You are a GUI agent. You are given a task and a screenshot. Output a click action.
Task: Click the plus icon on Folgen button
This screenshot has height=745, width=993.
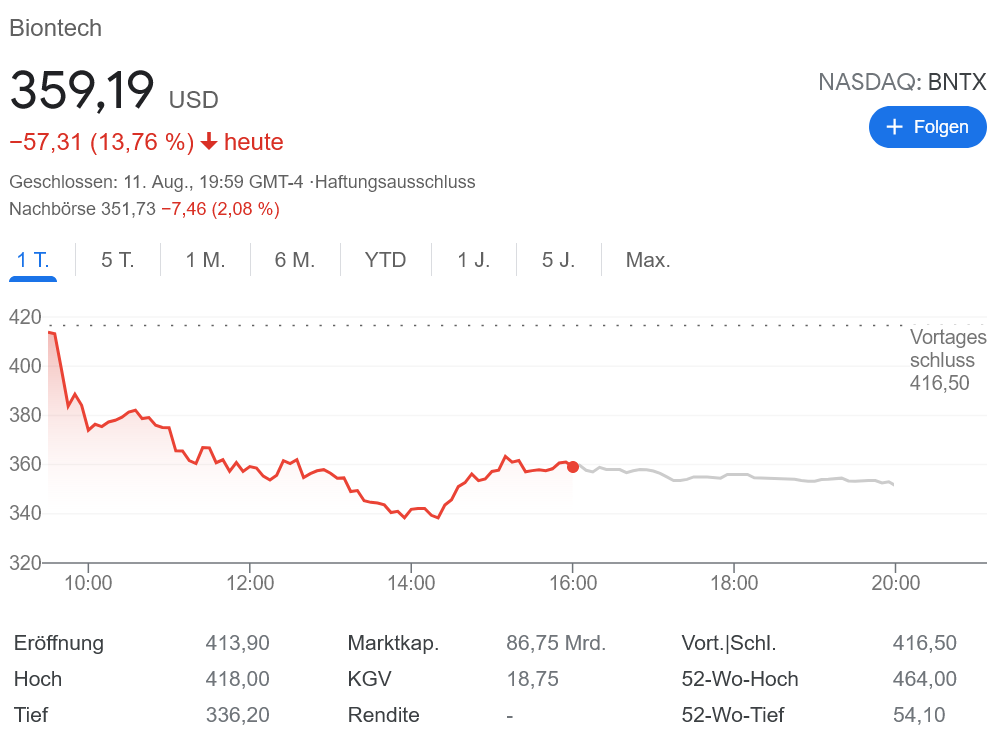pyautogui.click(x=894, y=127)
